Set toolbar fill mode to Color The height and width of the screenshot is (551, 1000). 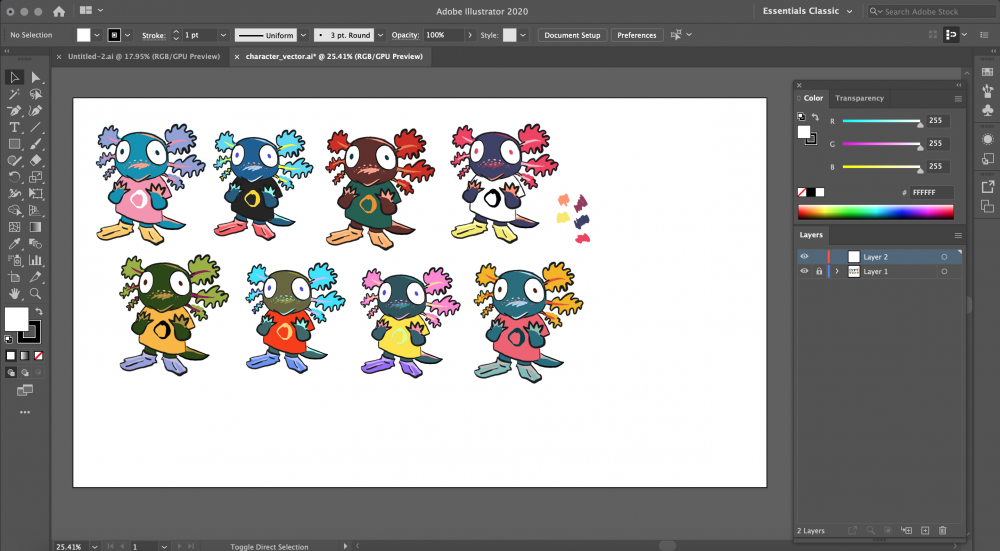point(11,355)
